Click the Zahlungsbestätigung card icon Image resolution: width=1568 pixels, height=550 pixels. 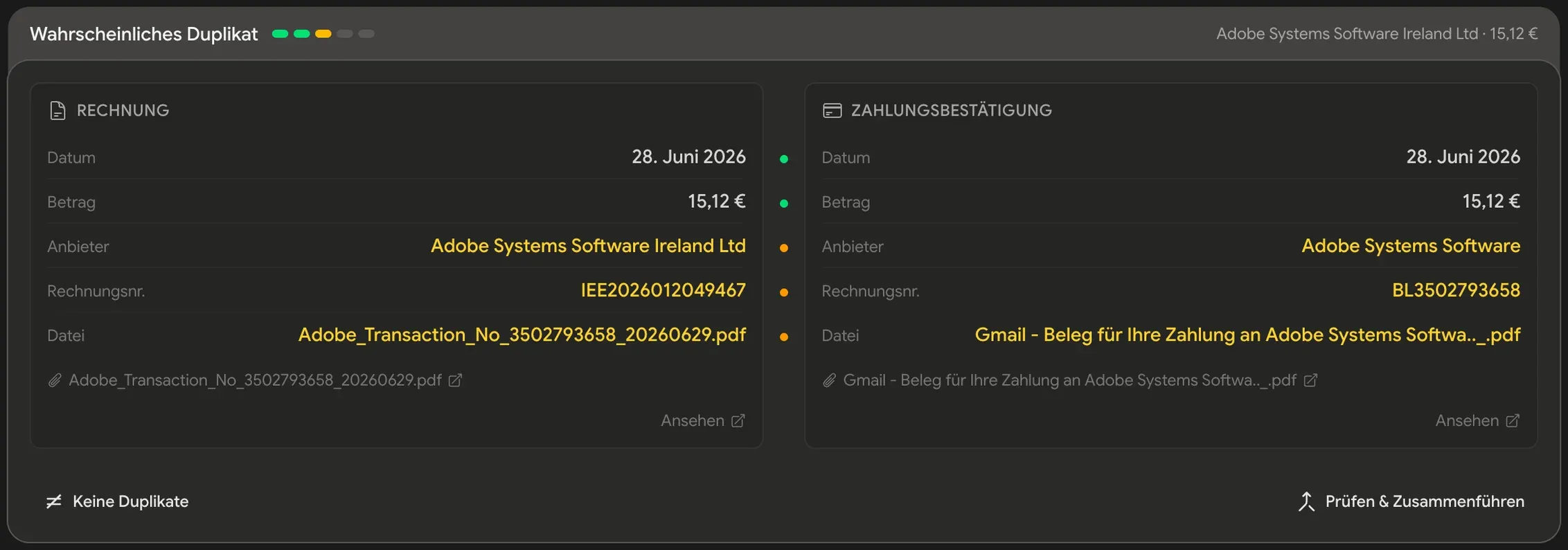832,111
